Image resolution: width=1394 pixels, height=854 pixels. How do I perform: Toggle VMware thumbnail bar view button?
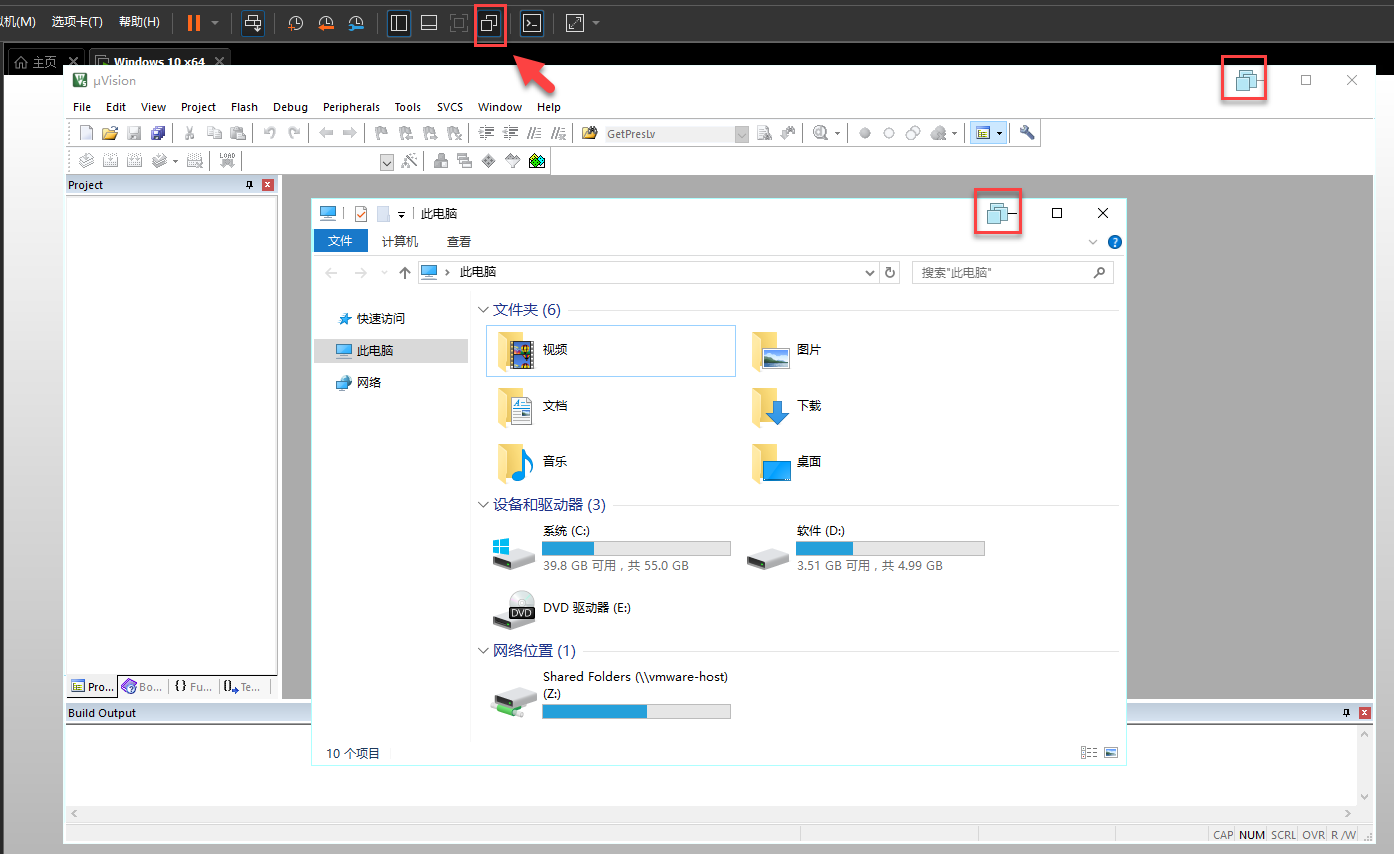429,23
